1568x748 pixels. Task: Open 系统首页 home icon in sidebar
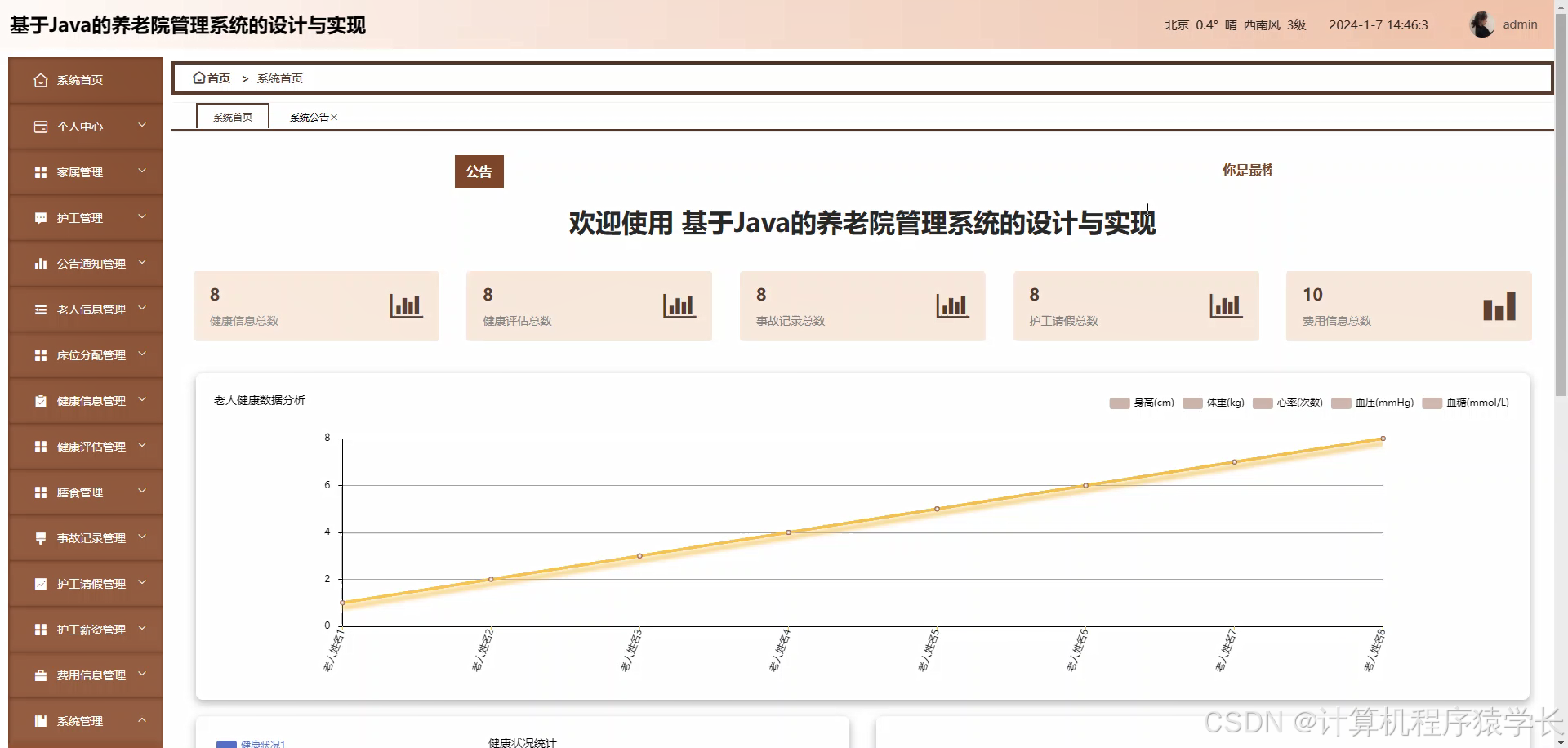[41, 80]
